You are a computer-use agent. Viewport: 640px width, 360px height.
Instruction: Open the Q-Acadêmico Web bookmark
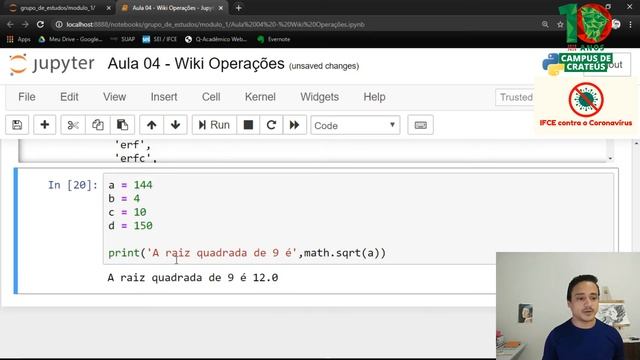pyautogui.click(x=216, y=39)
